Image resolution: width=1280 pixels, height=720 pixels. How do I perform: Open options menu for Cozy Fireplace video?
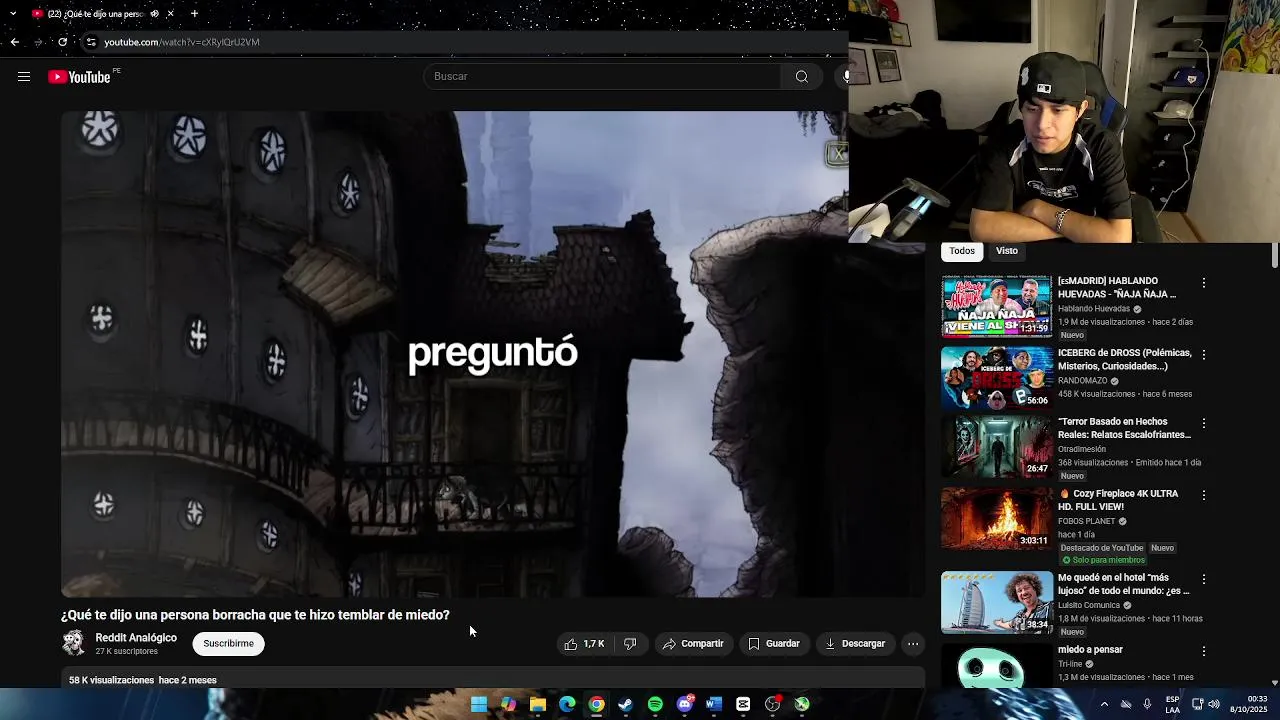(x=1204, y=495)
